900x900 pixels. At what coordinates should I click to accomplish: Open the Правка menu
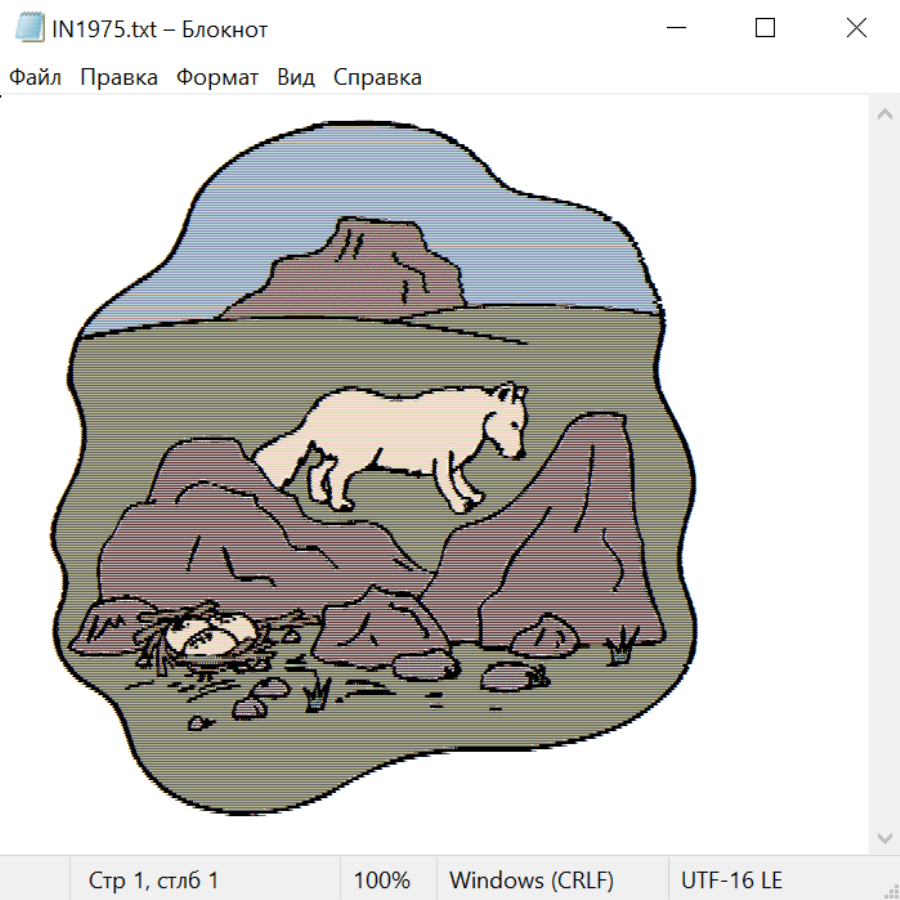pos(119,78)
